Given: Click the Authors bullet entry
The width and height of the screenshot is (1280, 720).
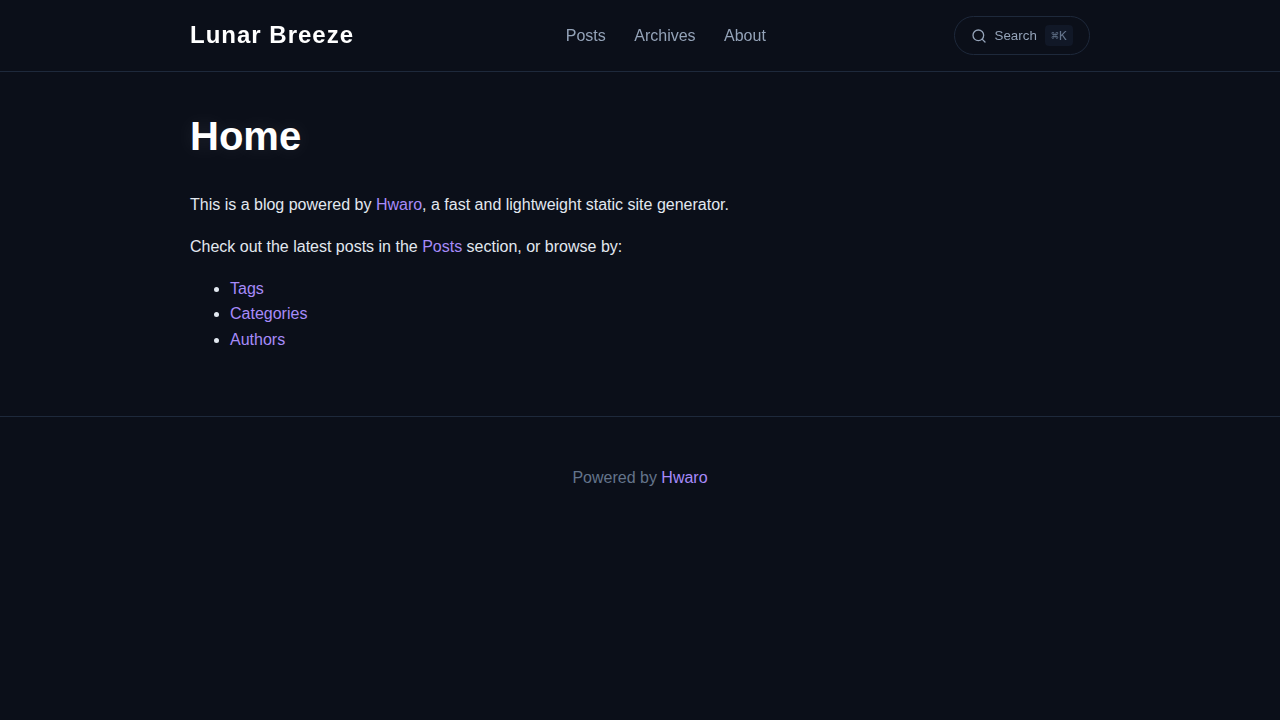Looking at the screenshot, I should tap(257, 339).
